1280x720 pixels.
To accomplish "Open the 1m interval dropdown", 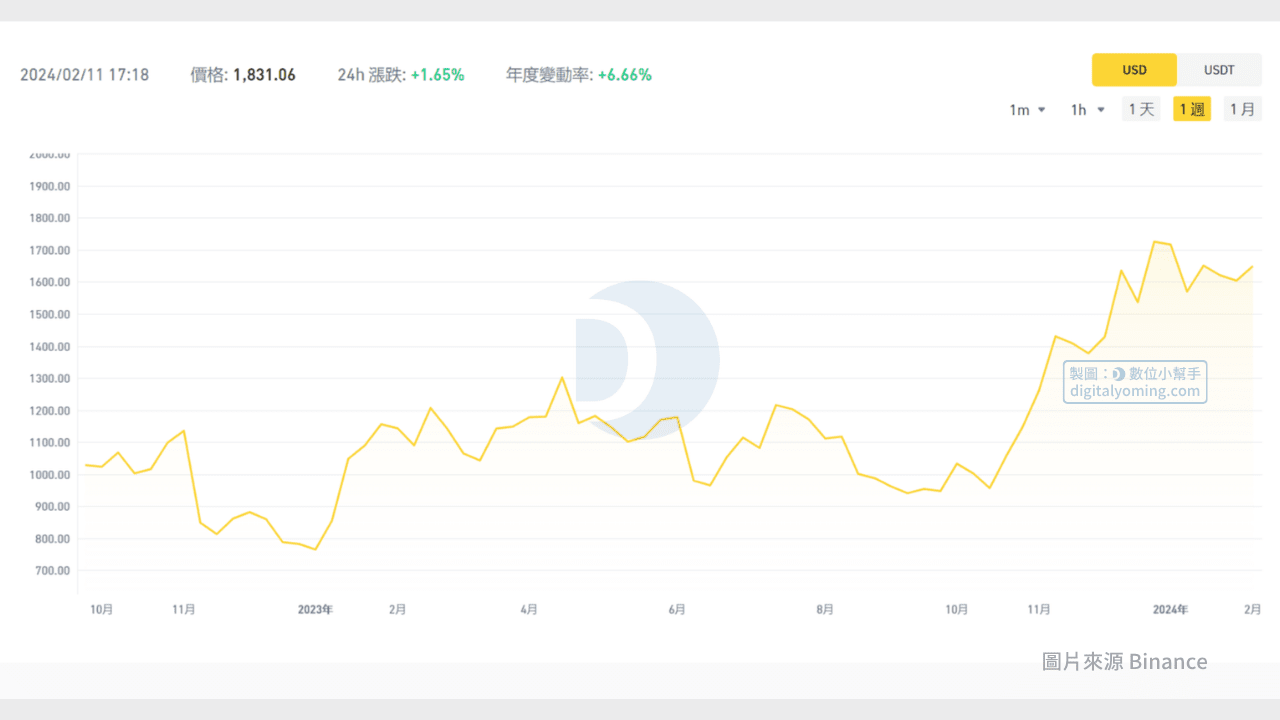I will (1027, 110).
